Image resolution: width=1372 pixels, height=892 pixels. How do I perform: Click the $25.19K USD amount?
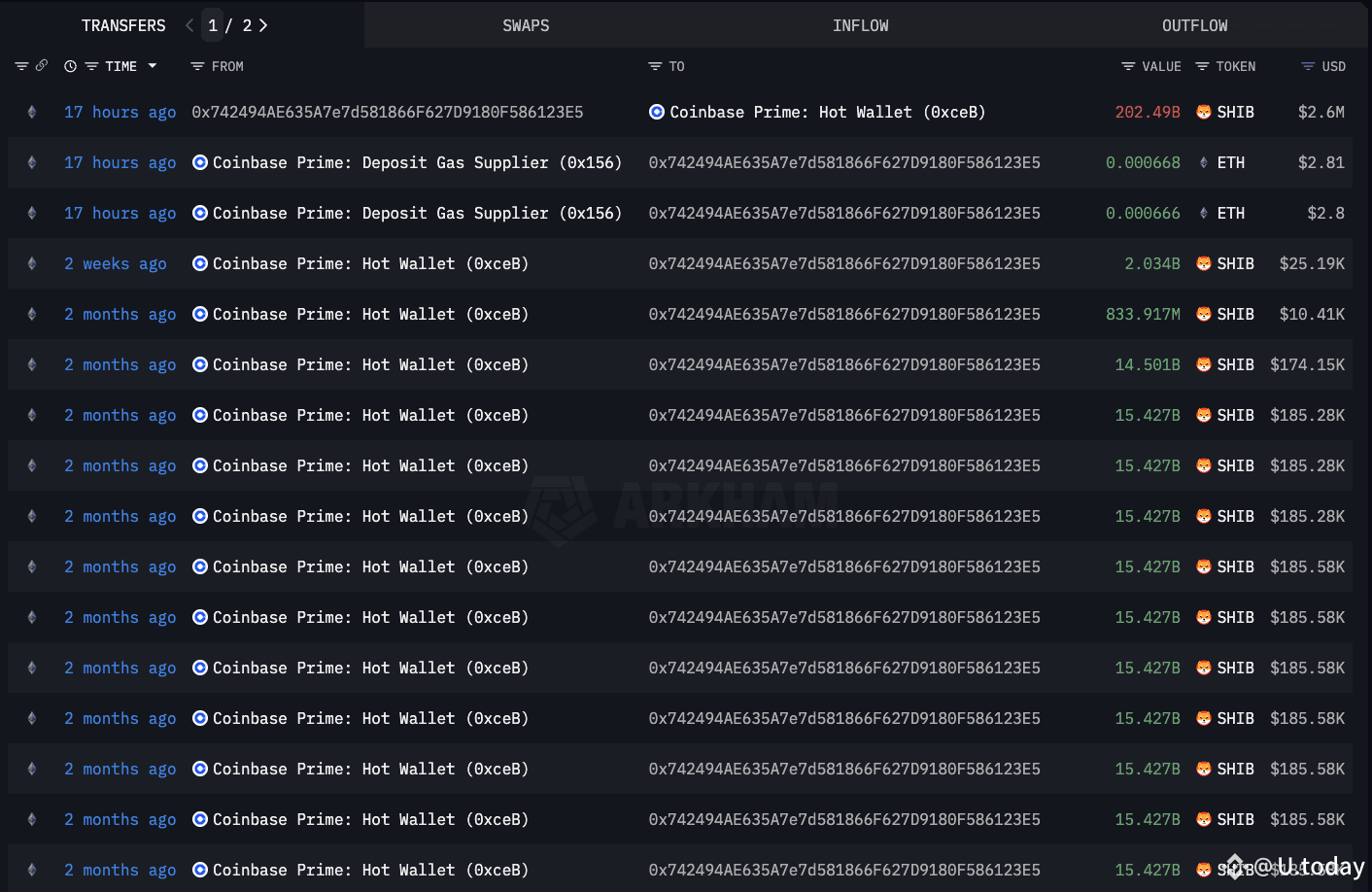pyautogui.click(x=1312, y=263)
